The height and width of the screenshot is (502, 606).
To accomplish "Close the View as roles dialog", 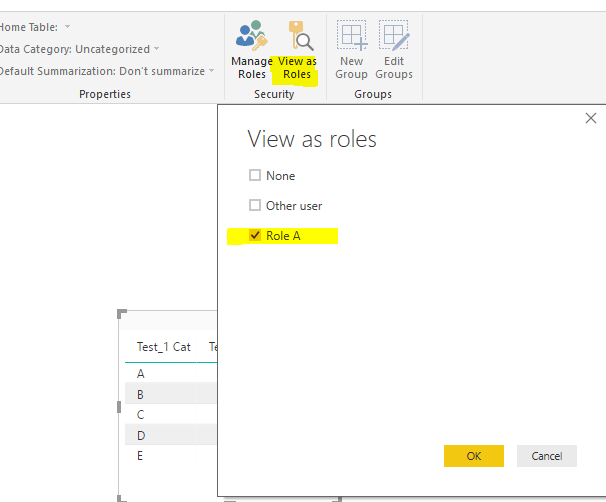I will pos(591,118).
